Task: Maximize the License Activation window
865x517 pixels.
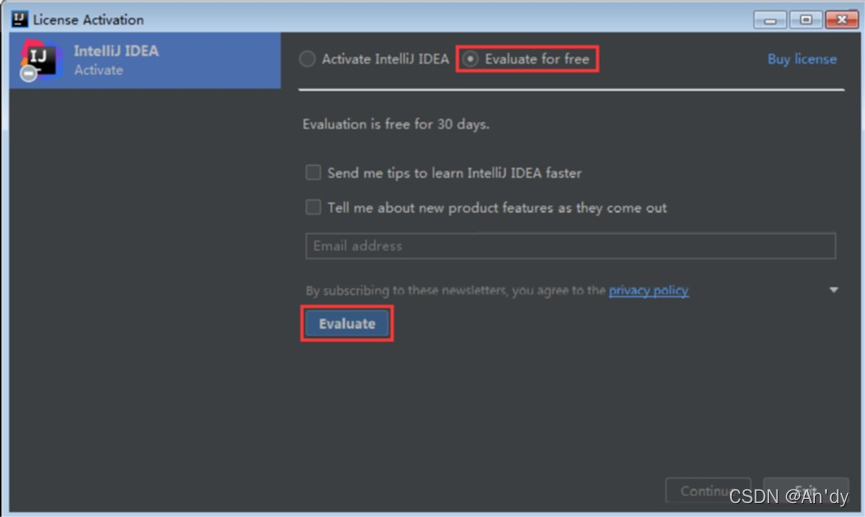Action: (805, 20)
